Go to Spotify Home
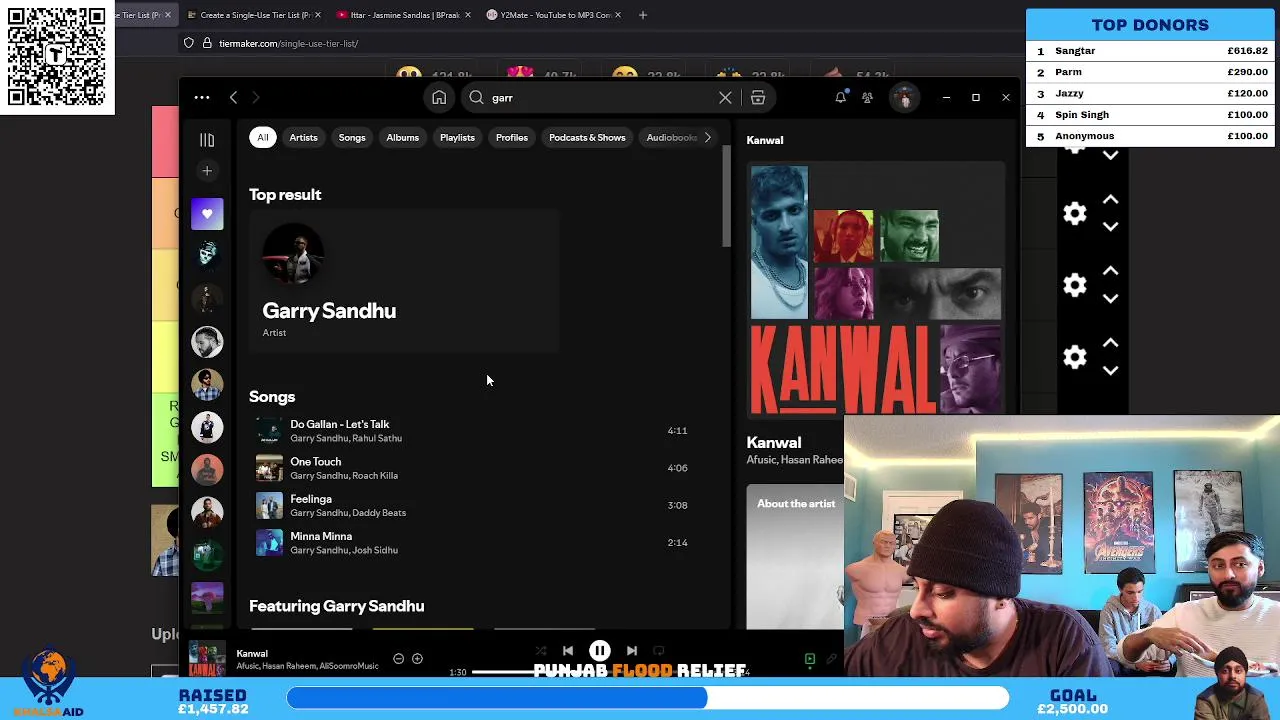The image size is (1280, 720). [439, 98]
